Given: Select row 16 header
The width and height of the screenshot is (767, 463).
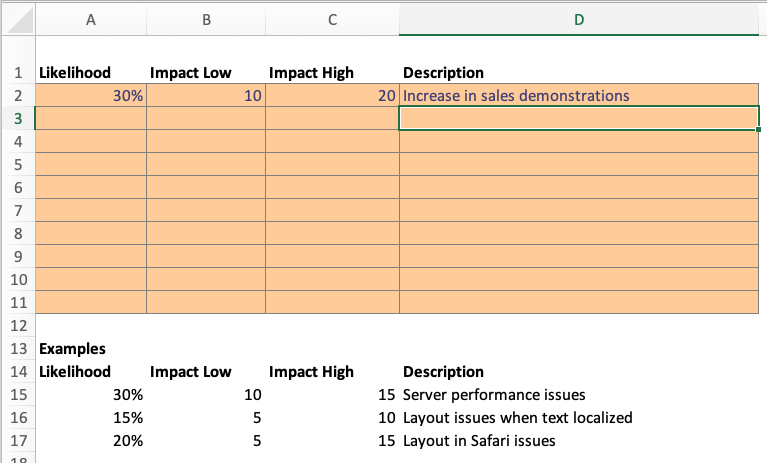Looking at the screenshot, I should click(x=18, y=418).
